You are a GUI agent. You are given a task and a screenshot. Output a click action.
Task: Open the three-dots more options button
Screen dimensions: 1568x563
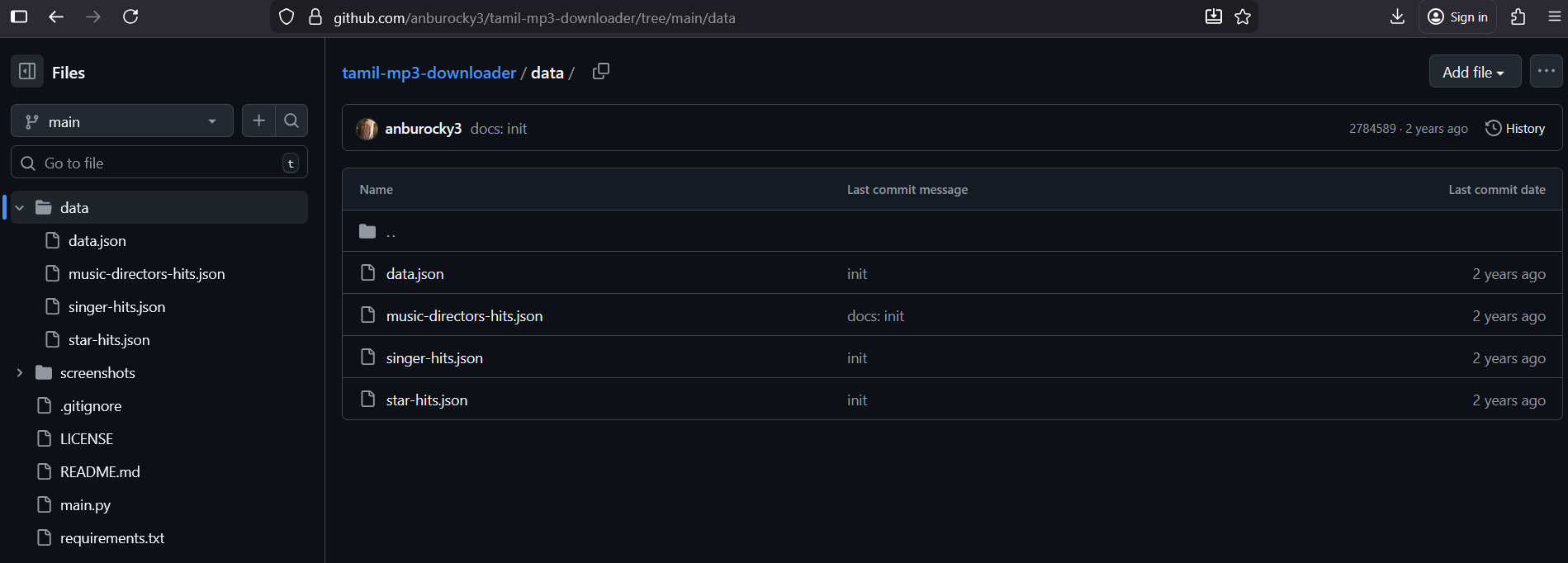[1546, 72]
